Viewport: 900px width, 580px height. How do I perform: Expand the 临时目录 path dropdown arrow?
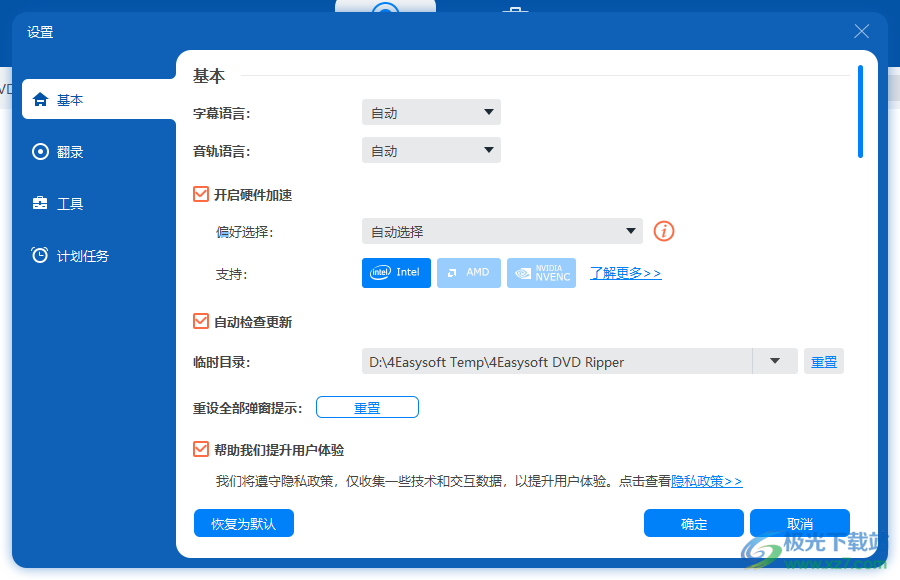775,361
